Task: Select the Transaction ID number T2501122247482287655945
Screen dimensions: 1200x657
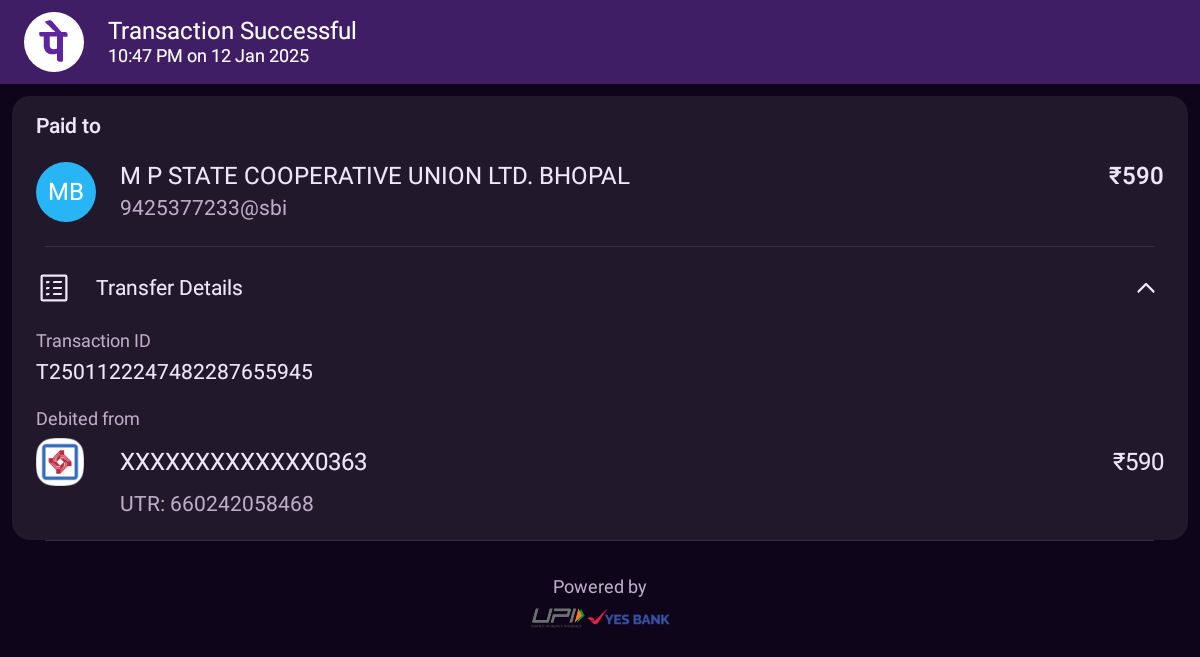Action: tap(174, 372)
